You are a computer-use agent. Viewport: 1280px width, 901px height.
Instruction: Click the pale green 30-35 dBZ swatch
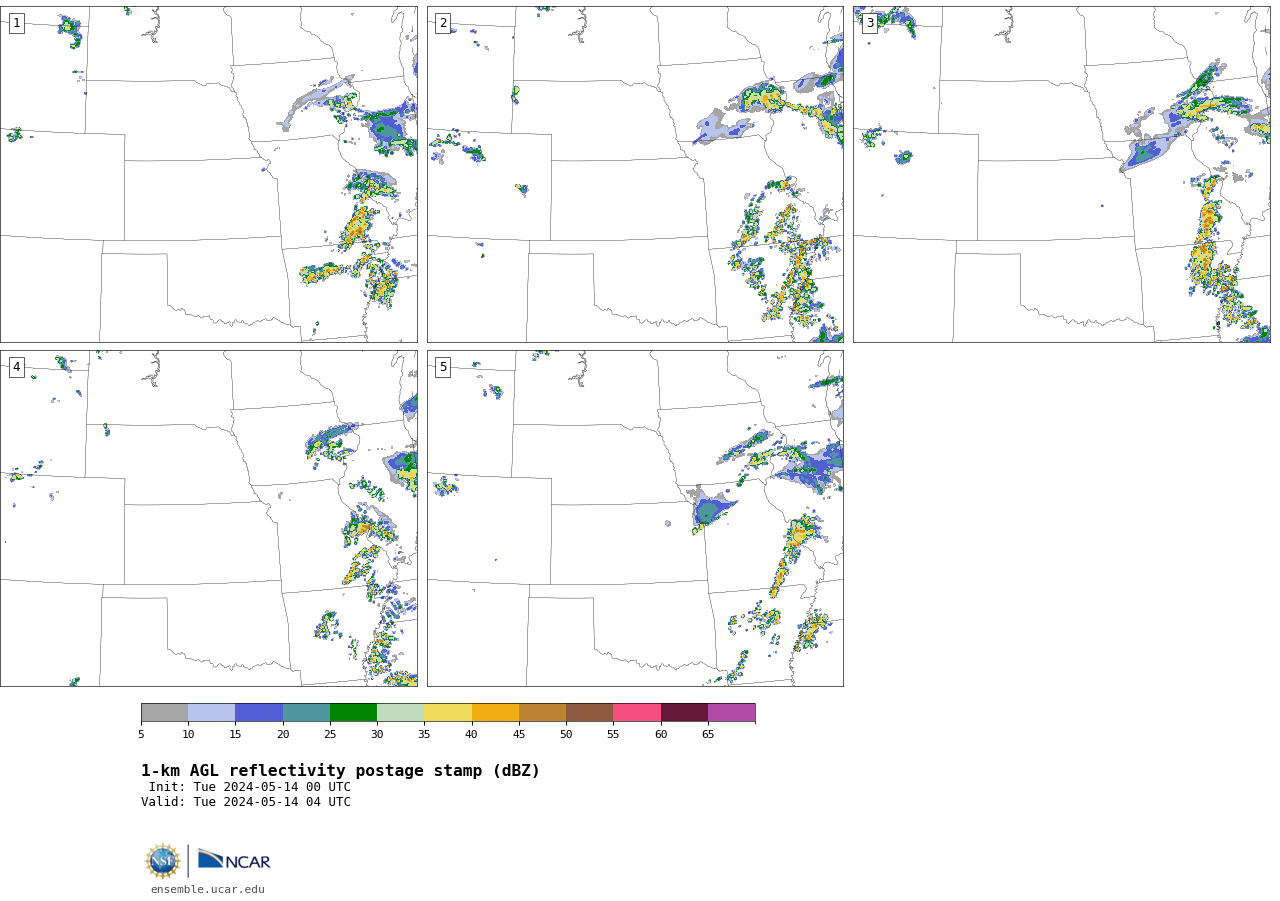pos(400,712)
